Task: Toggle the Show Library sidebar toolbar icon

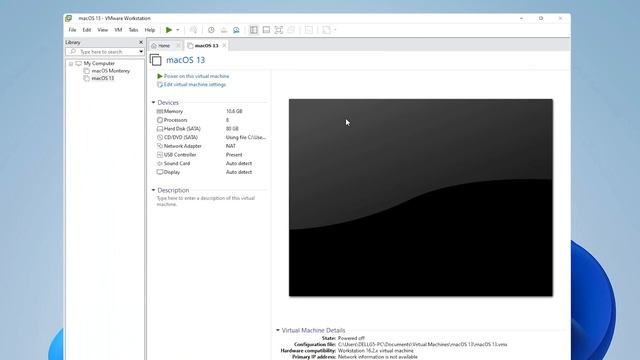Action: 253,30
